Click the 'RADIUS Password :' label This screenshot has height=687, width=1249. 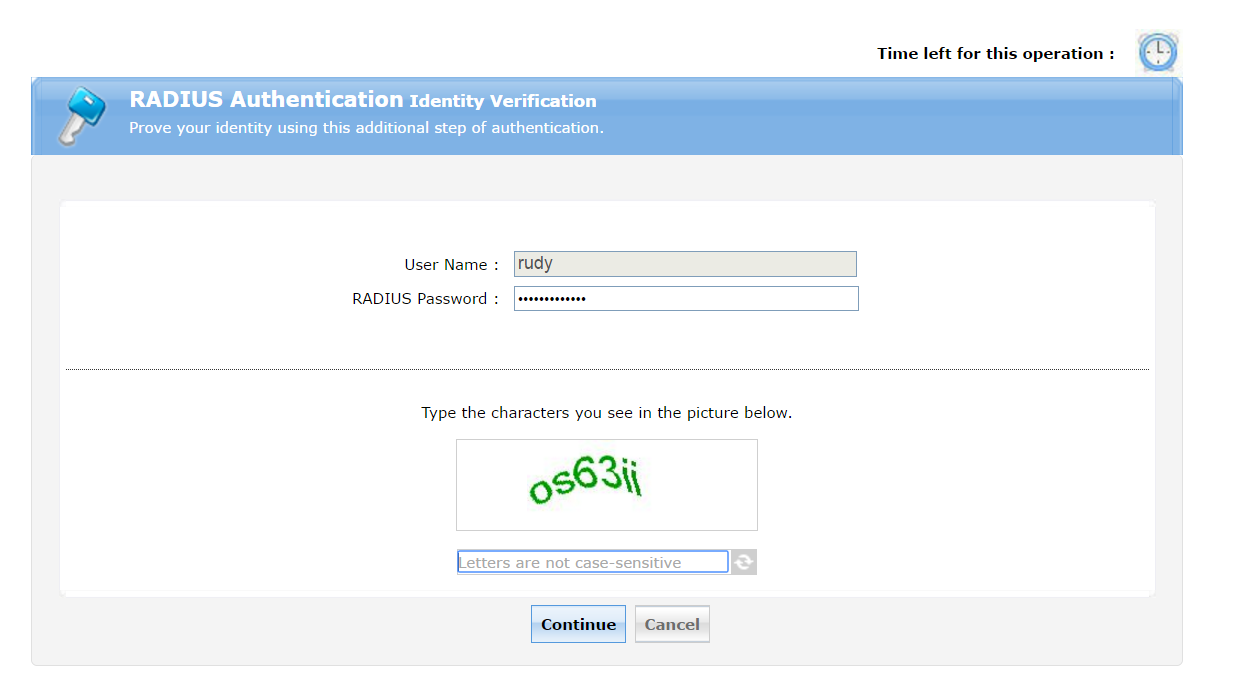click(x=425, y=299)
